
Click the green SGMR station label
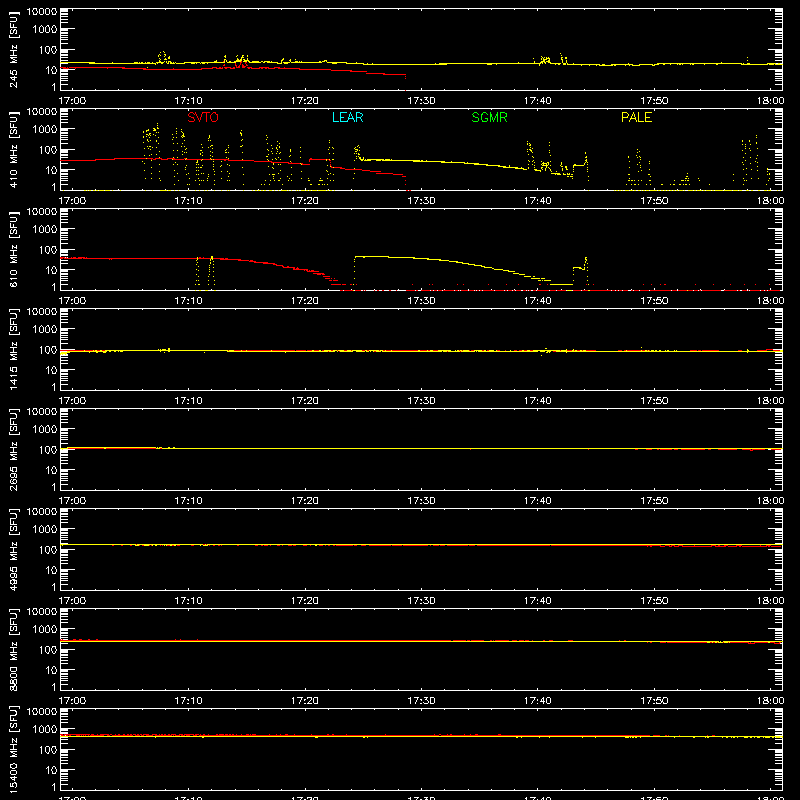(489, 117)
